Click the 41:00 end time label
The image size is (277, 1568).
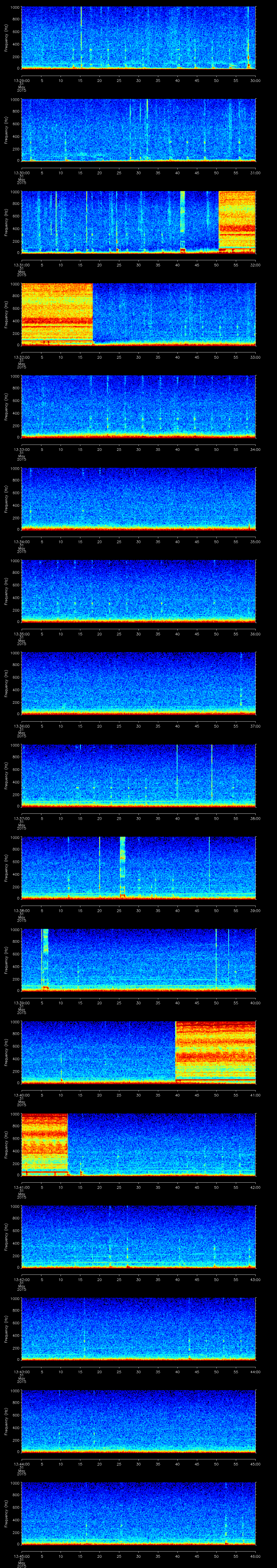[x=255, y=1095]
